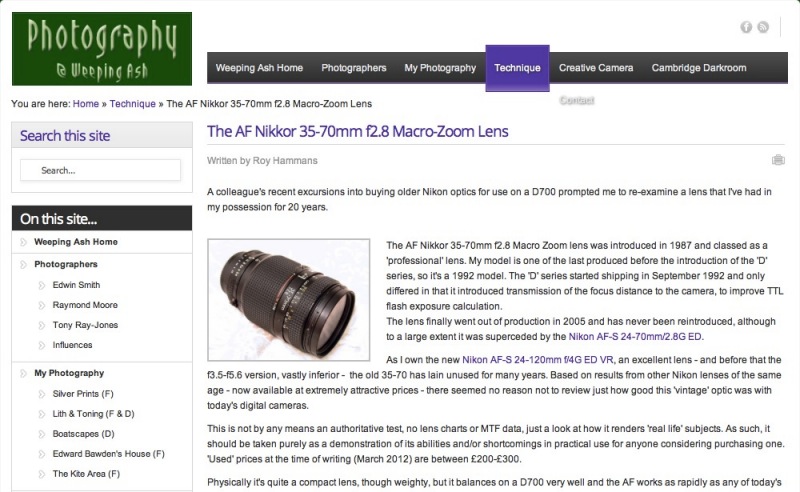Open The Kite Area (F) link
800x492 pixels.
[86, 474]
